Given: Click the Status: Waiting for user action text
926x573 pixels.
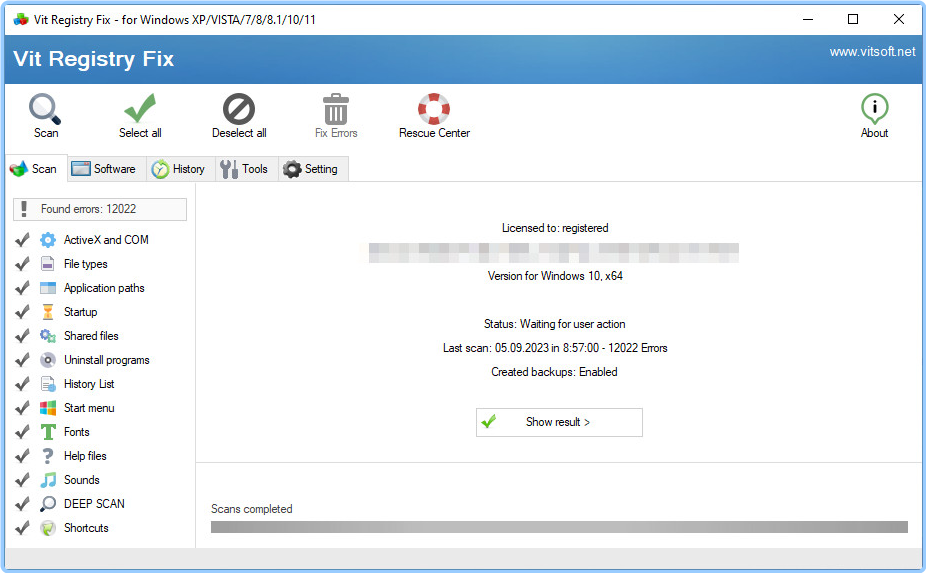Looking at the screenshot, I should (x=555, y=324).
